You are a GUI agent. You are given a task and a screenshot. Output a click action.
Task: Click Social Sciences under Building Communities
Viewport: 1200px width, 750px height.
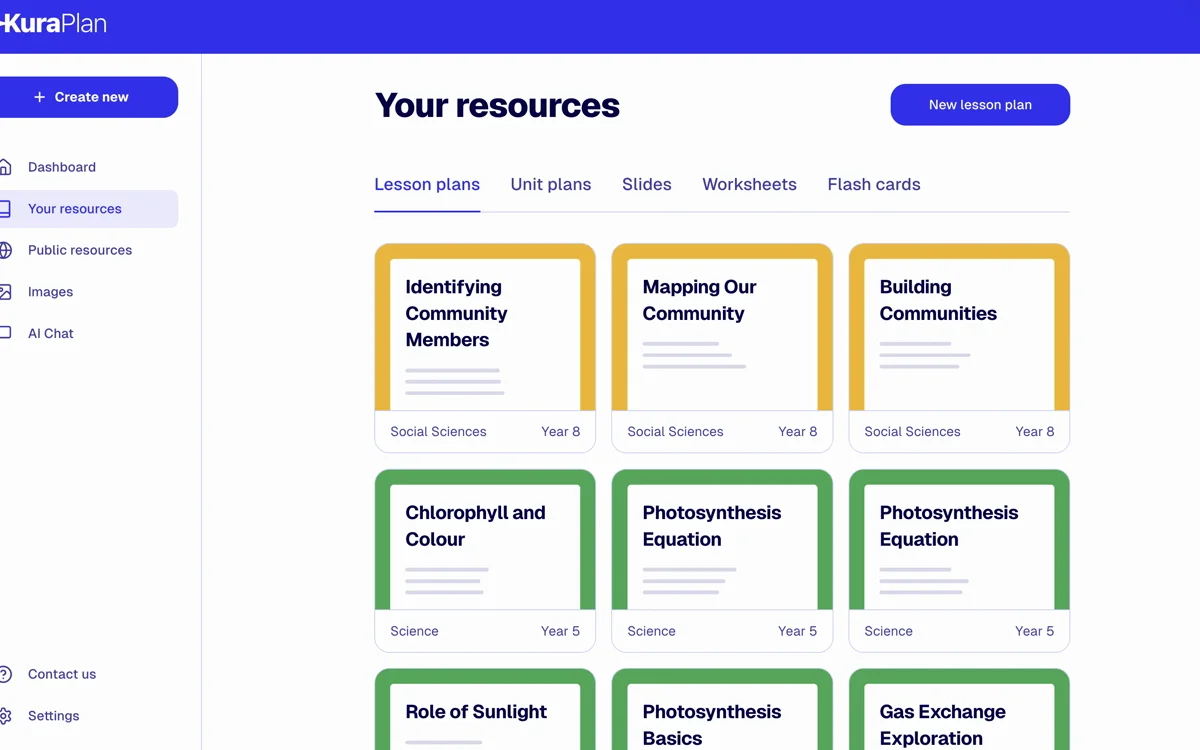point(912,432)
